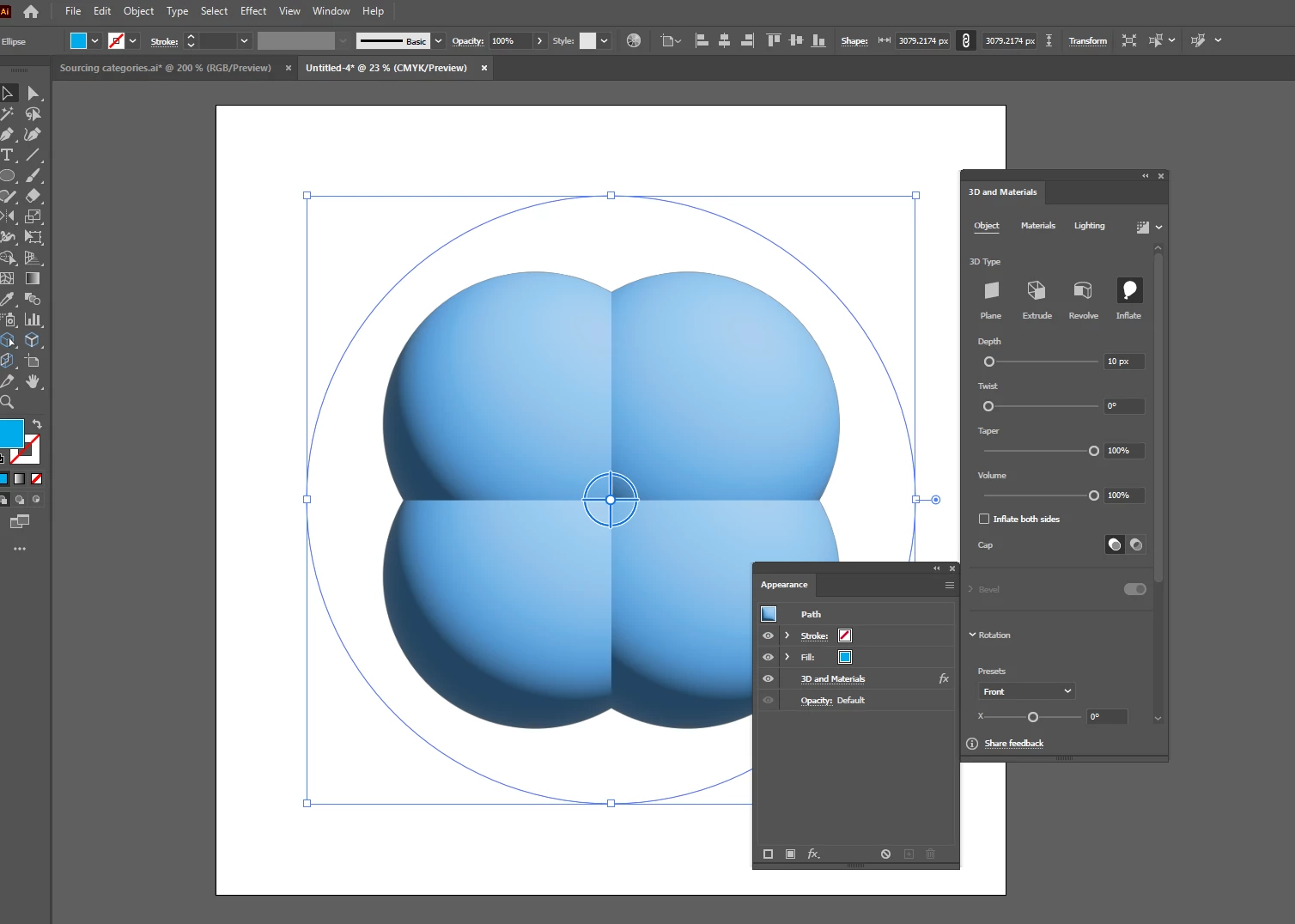Choose the Revolve 3D type
The height and width of the screenshot is (924, 1295).
[x=1083, y=290]
